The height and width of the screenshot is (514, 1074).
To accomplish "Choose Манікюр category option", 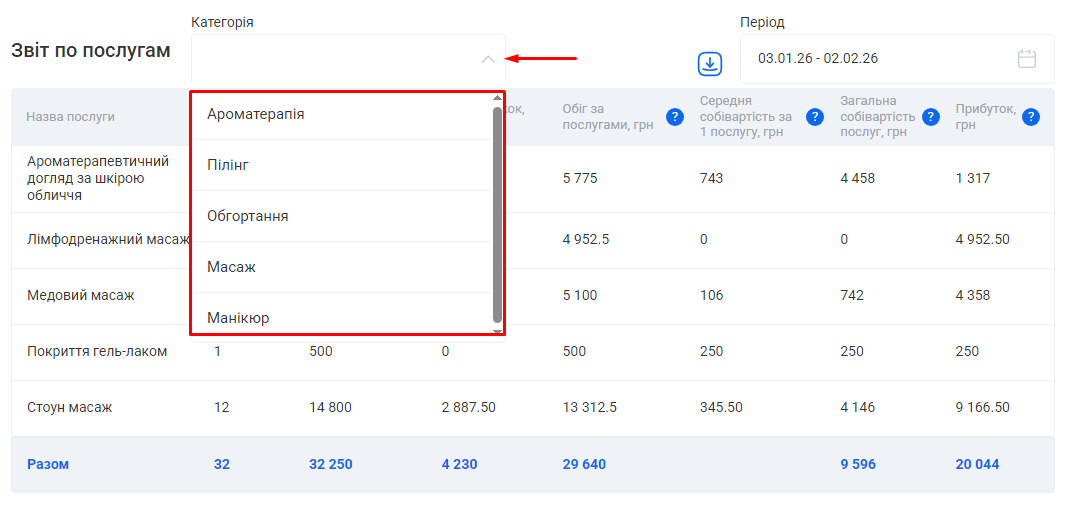I will (x=238, y=318).
